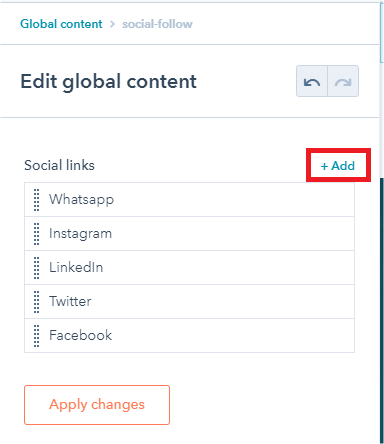Go back to Global content breadcrumb
This screenshot has height=444, width=384.
[x=61, y=24]
